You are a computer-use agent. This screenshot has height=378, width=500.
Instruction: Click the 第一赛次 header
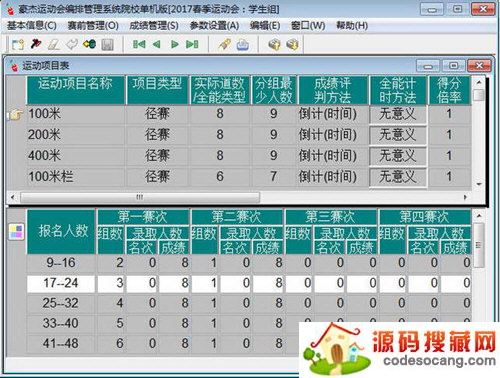(x=143, y=217)
